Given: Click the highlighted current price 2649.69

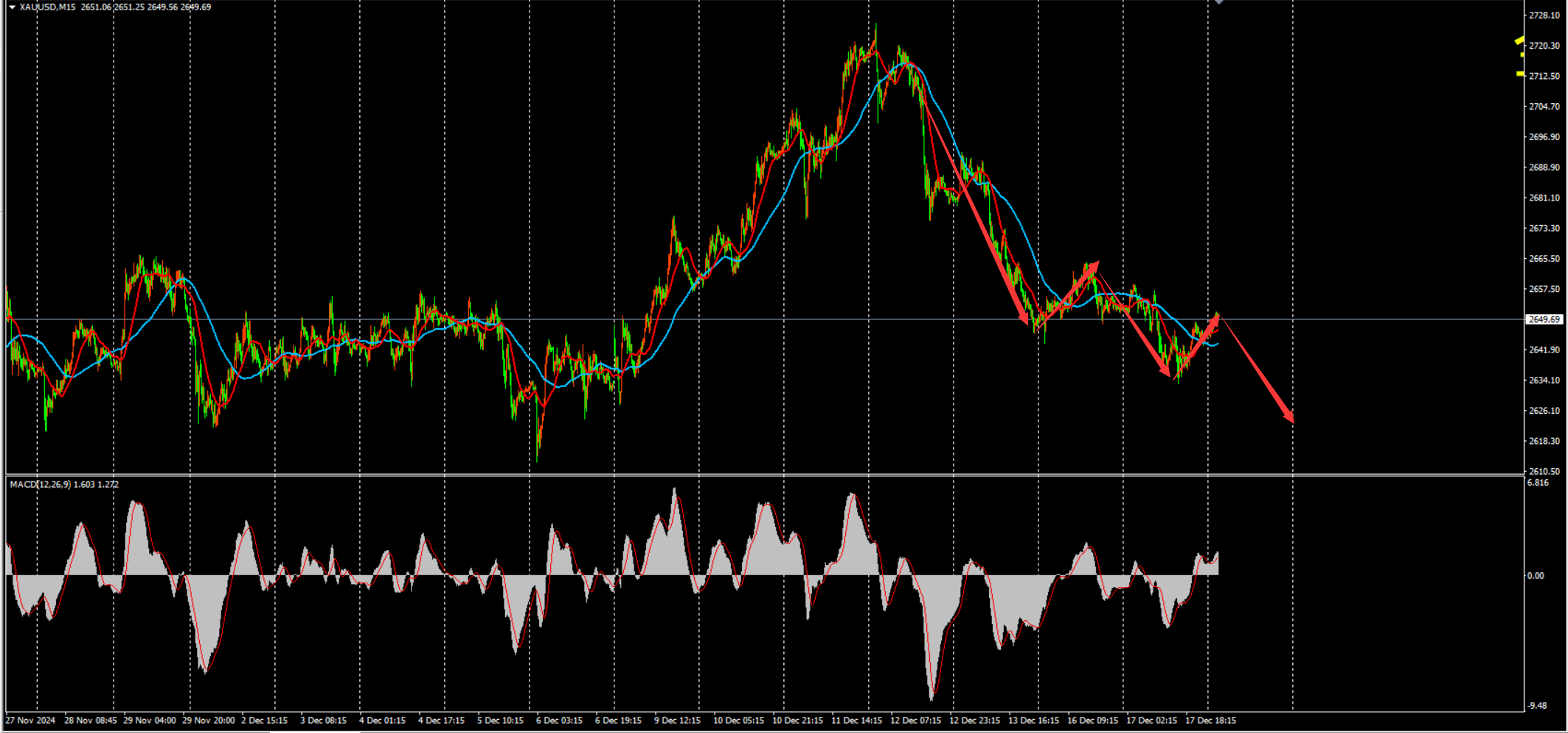Looking at the screenshot, I should click(1544, 319).
